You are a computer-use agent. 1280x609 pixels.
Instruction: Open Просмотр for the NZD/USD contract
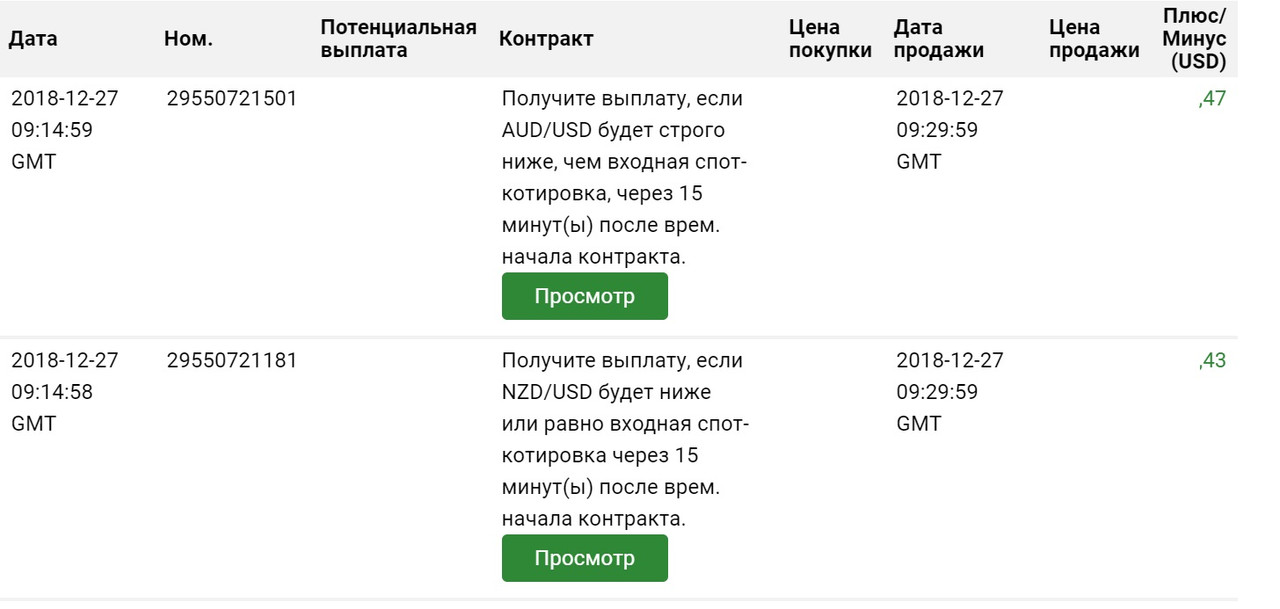[584, 558]
